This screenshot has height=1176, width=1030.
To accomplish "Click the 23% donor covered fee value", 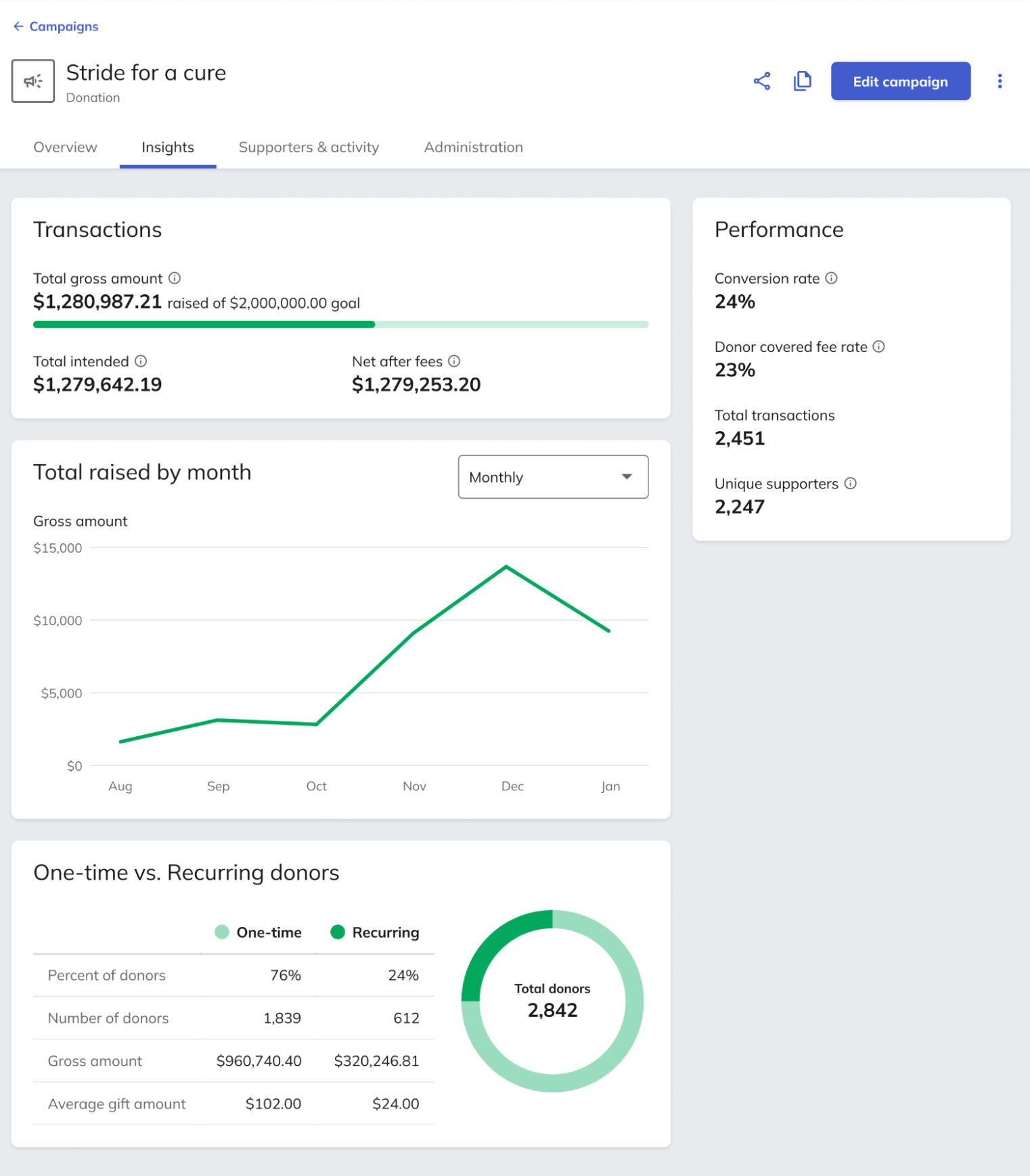I will pos(735,370).
